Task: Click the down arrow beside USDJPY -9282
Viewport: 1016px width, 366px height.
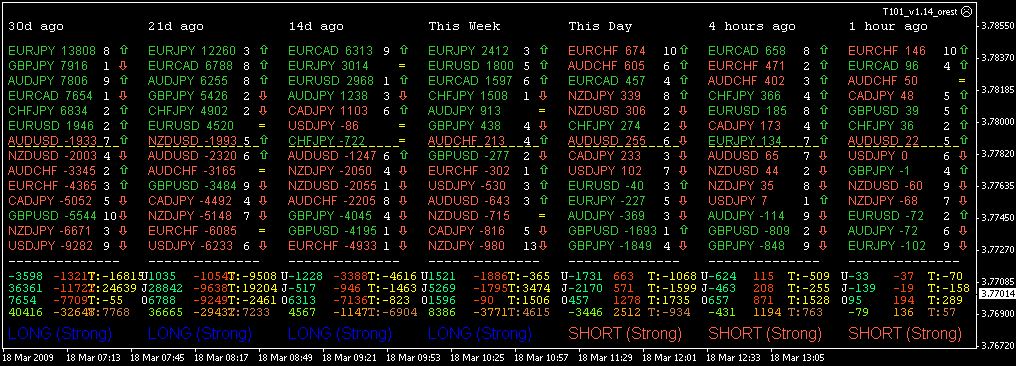Action: click(124, 246)
